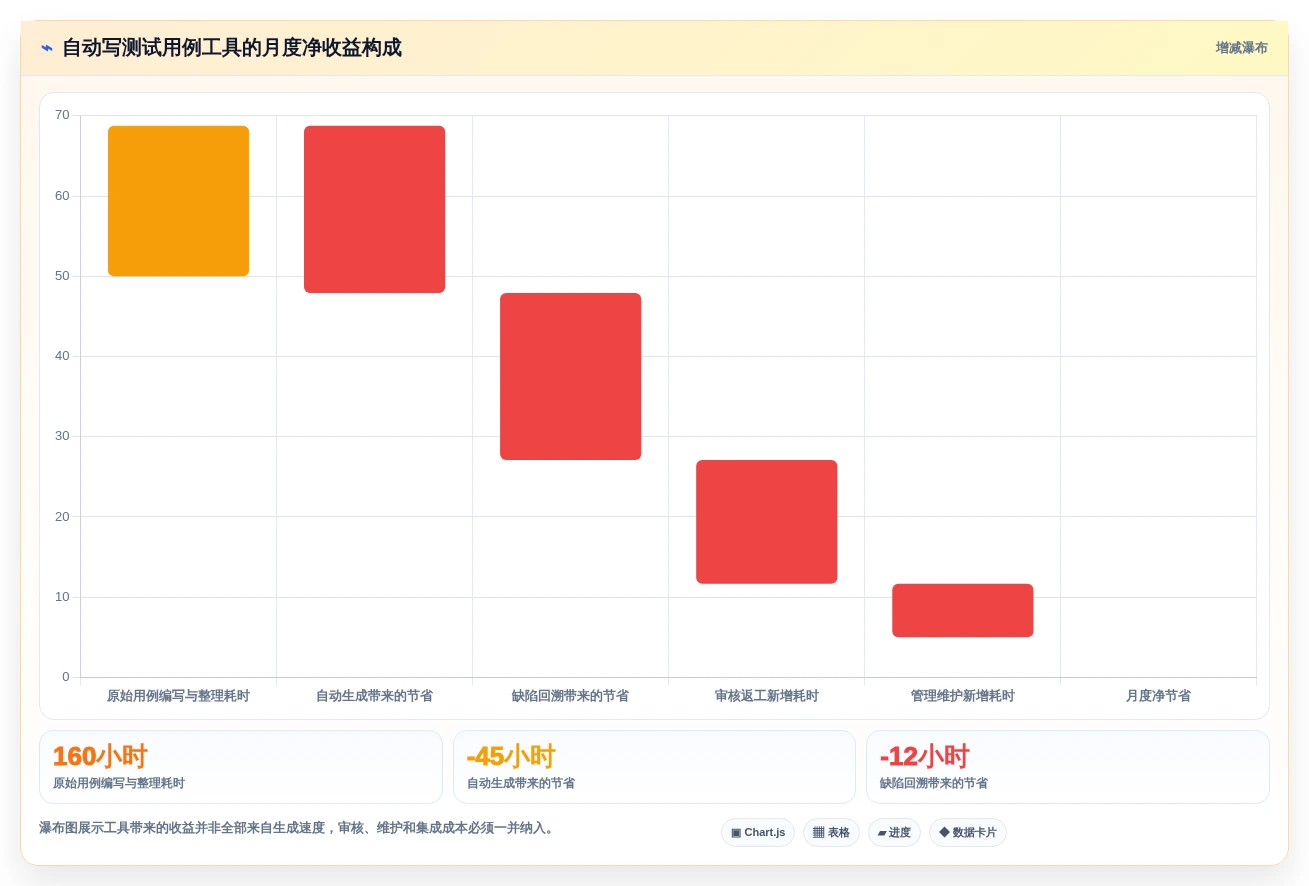1309x886 pixels.
Task: Click the title 自动写测试用例工具的月度净收益构成
Action: pos(232,48)
